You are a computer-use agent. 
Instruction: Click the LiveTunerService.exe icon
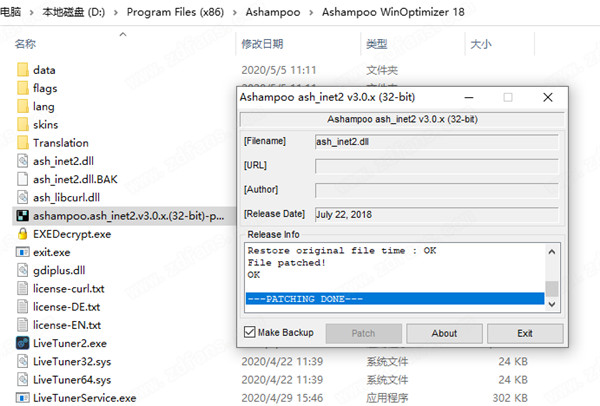click(23, 398)
